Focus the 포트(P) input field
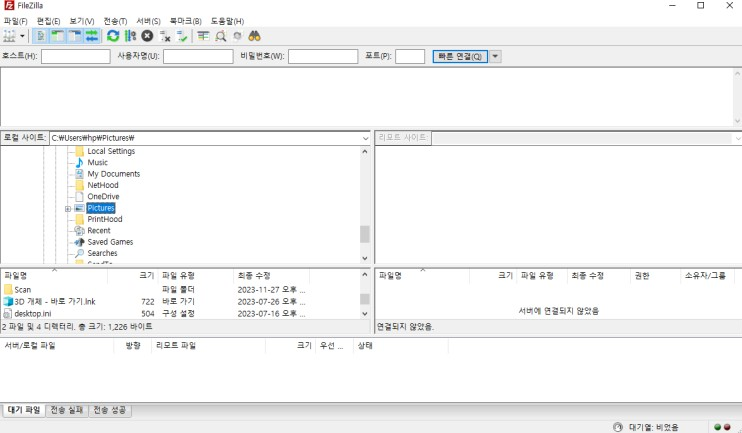Viewport: 742px width, 433px height. pyautogui.click(x=410, y=56)
